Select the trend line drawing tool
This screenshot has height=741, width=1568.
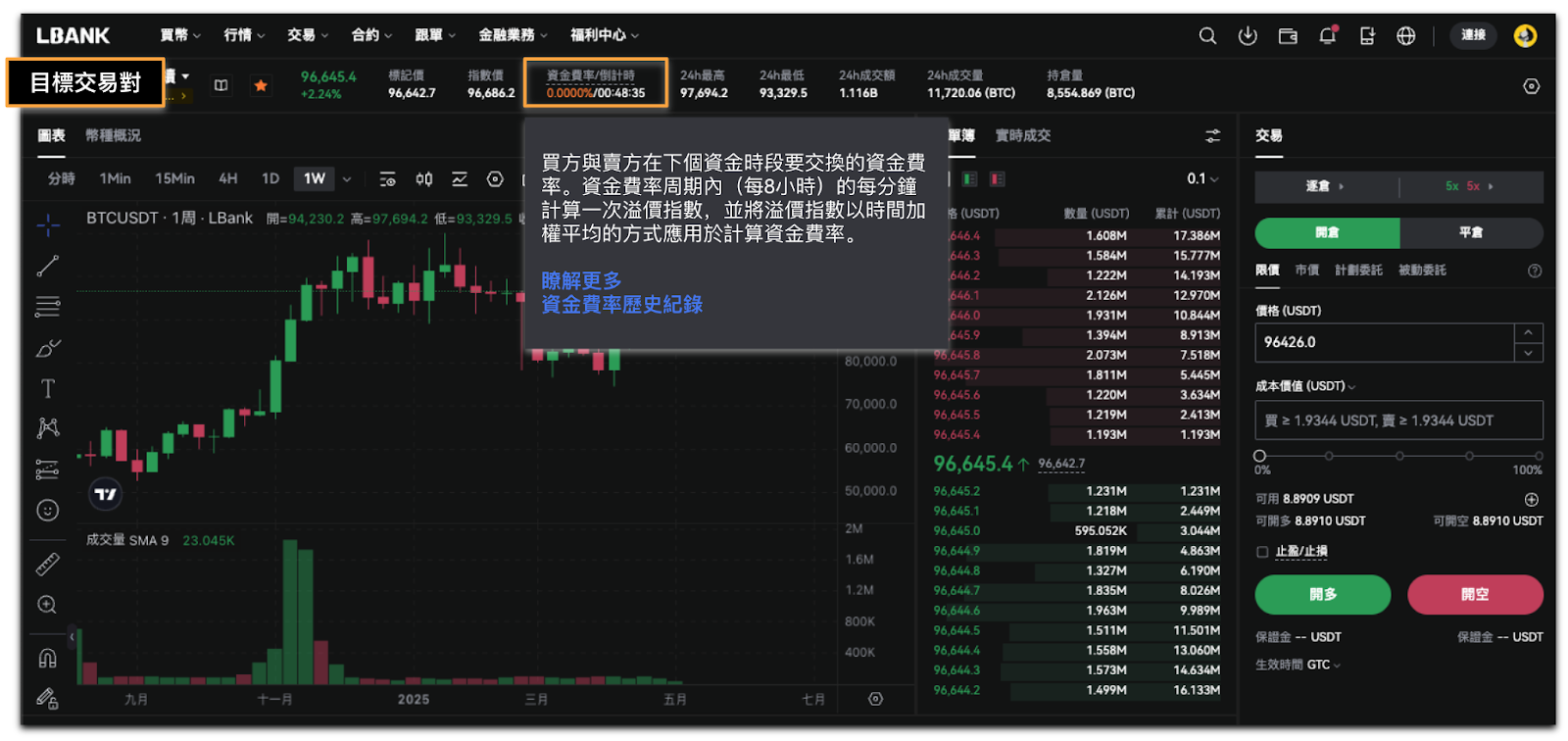pyautogui.click(x=48, y=266)
